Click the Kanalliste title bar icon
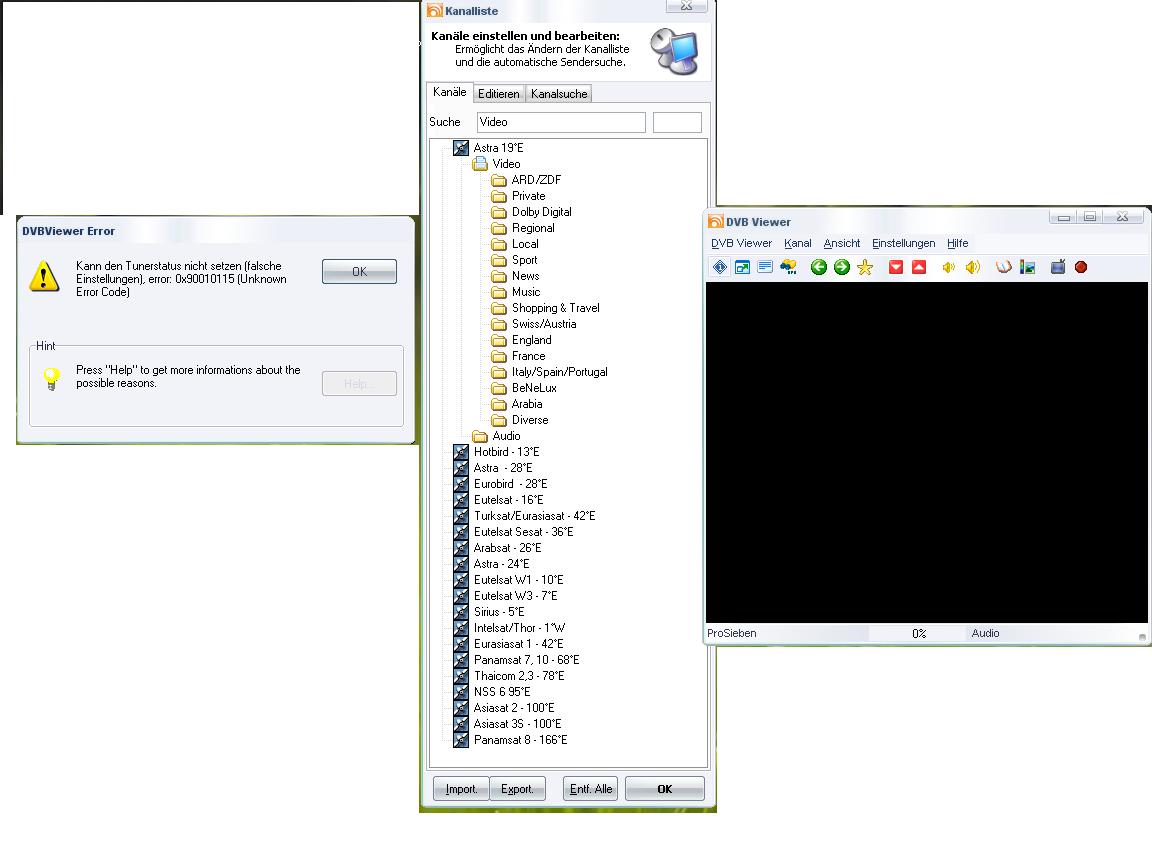Screen dimensions: 1152x864 (435, 10)
